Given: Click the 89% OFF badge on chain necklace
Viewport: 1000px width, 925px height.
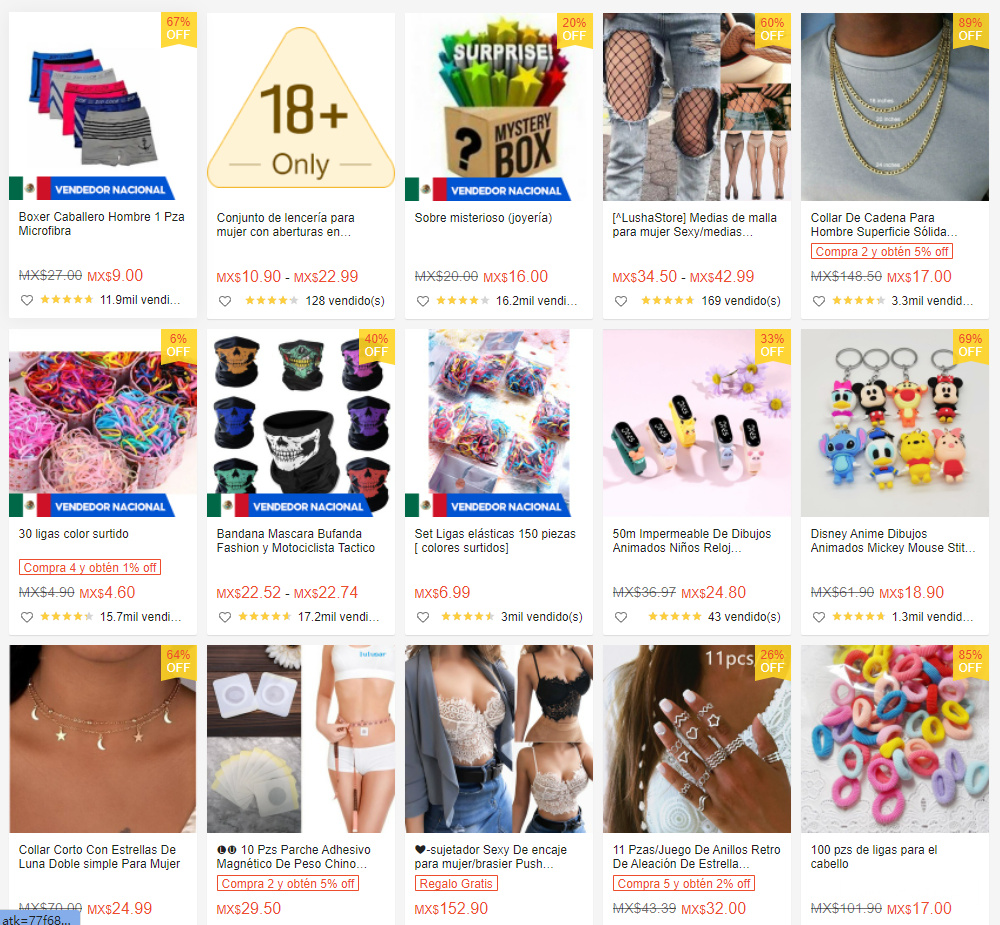Looking at the screenshot, I should [970, 30].
